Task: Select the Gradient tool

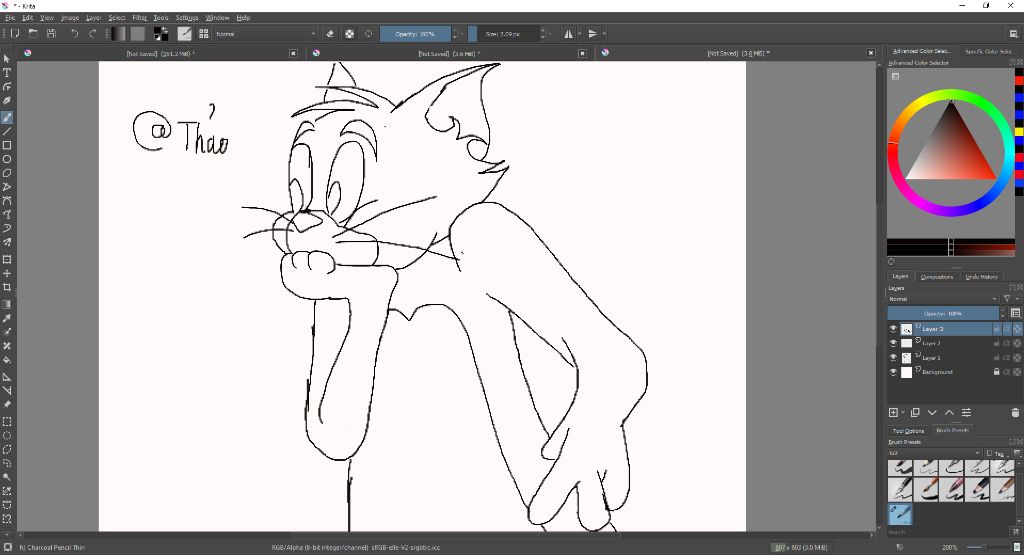Action: point(7,304)
